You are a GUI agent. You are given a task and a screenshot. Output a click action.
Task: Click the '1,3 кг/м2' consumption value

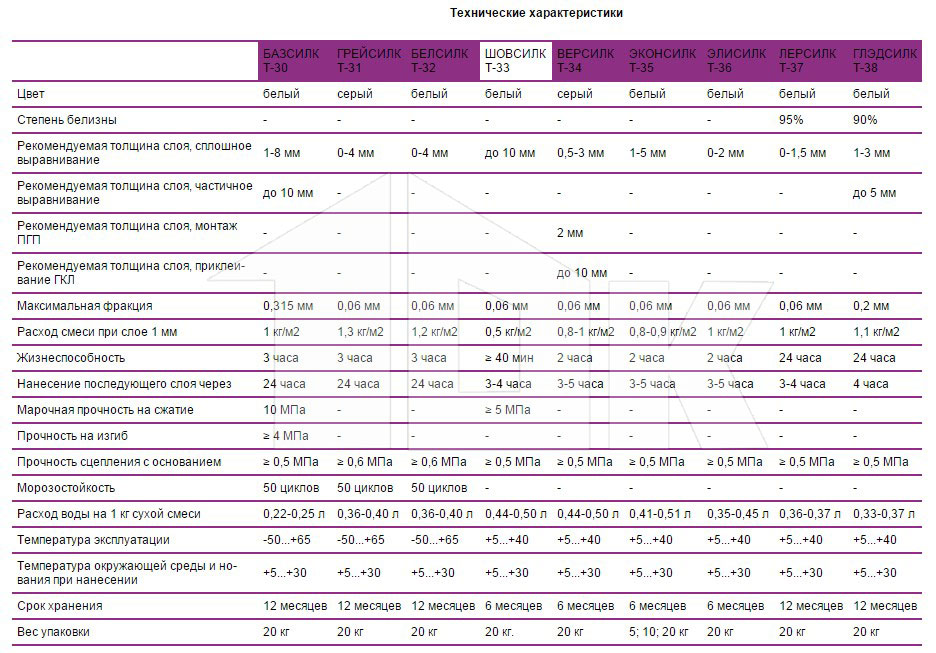(360, 332)
